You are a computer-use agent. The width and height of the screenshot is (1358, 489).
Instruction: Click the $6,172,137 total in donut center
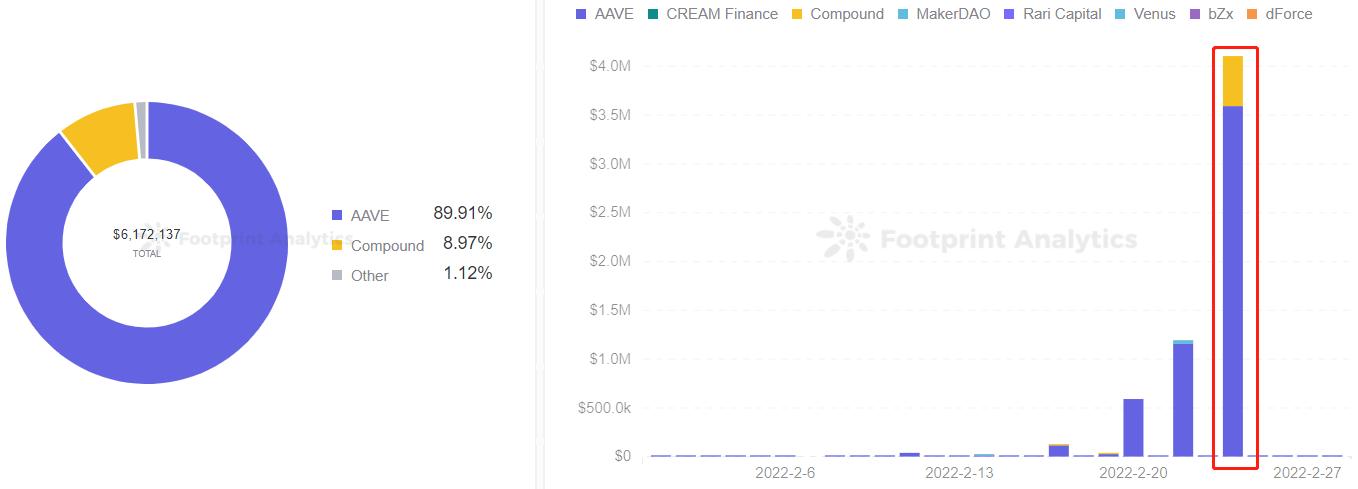coord(147,234)
